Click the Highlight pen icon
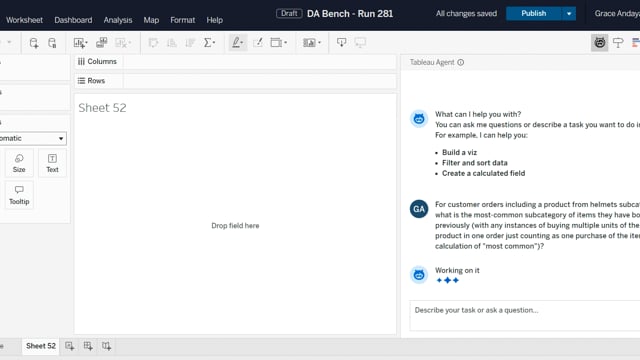640x360 pixels. coord(236,42)
